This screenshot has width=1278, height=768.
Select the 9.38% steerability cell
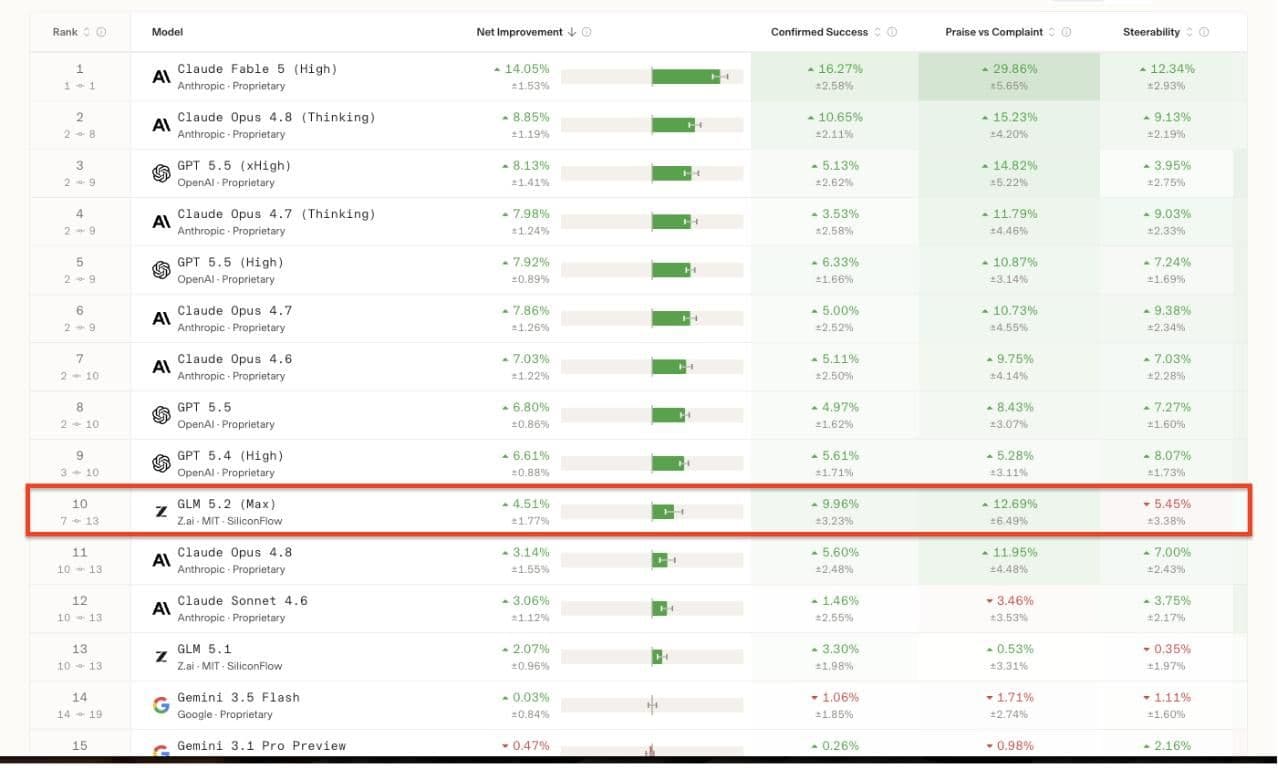pos(1166,319)
